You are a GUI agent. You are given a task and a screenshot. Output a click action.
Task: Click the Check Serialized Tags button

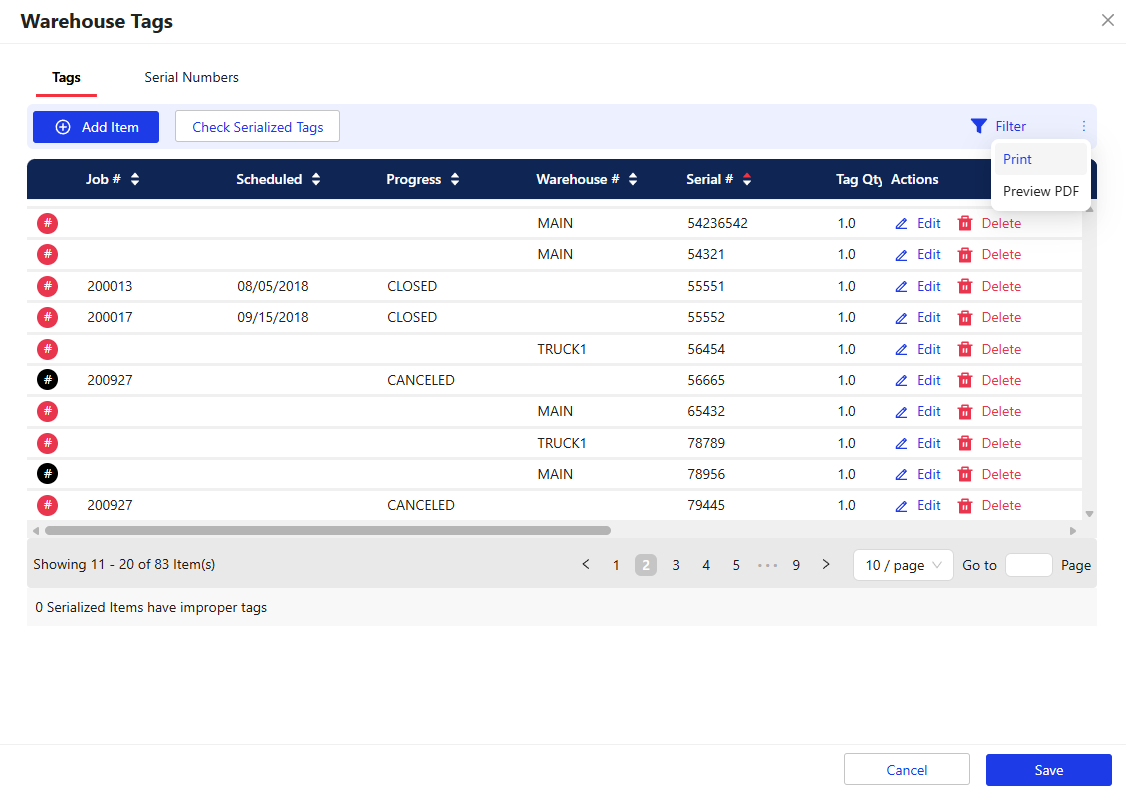(x=257, y=127)
